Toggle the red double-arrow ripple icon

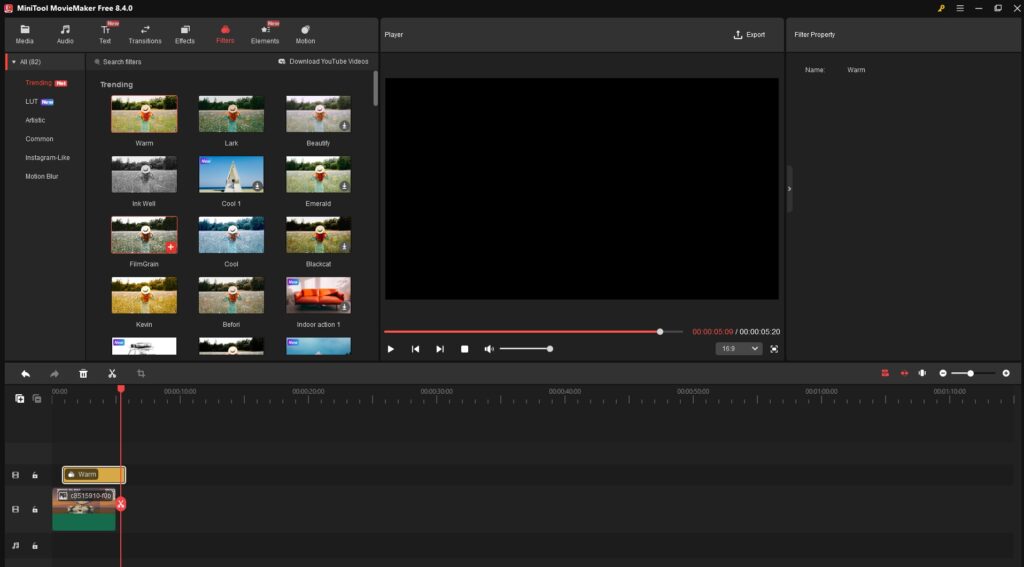[904, 373]
